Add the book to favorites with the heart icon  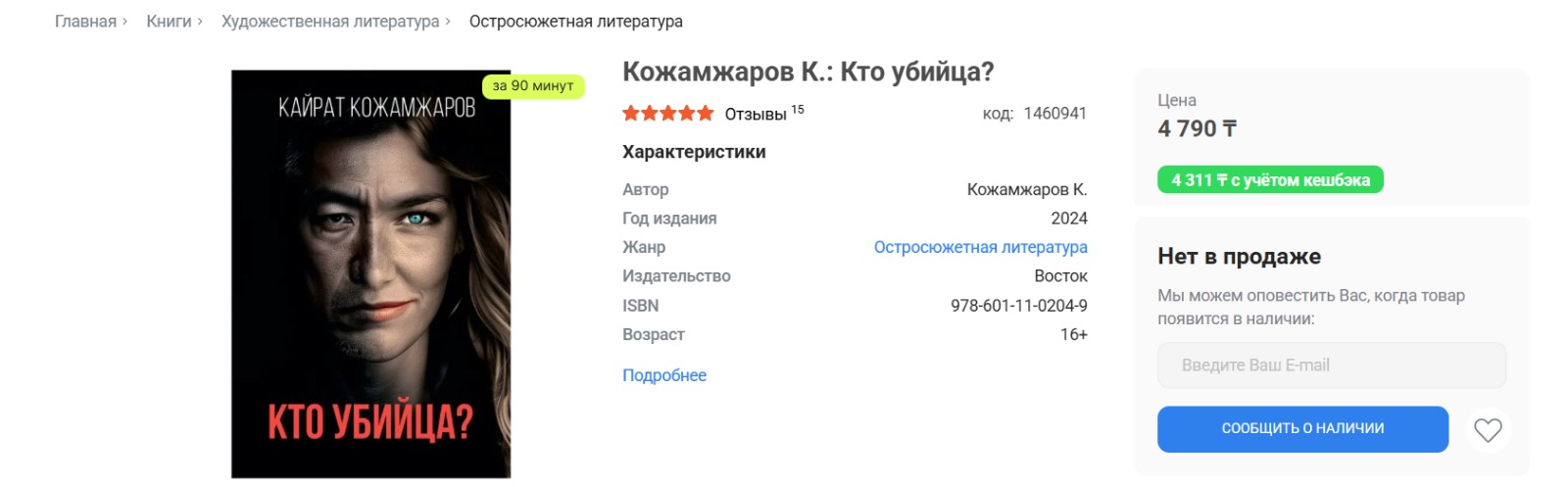(1488, 430)
